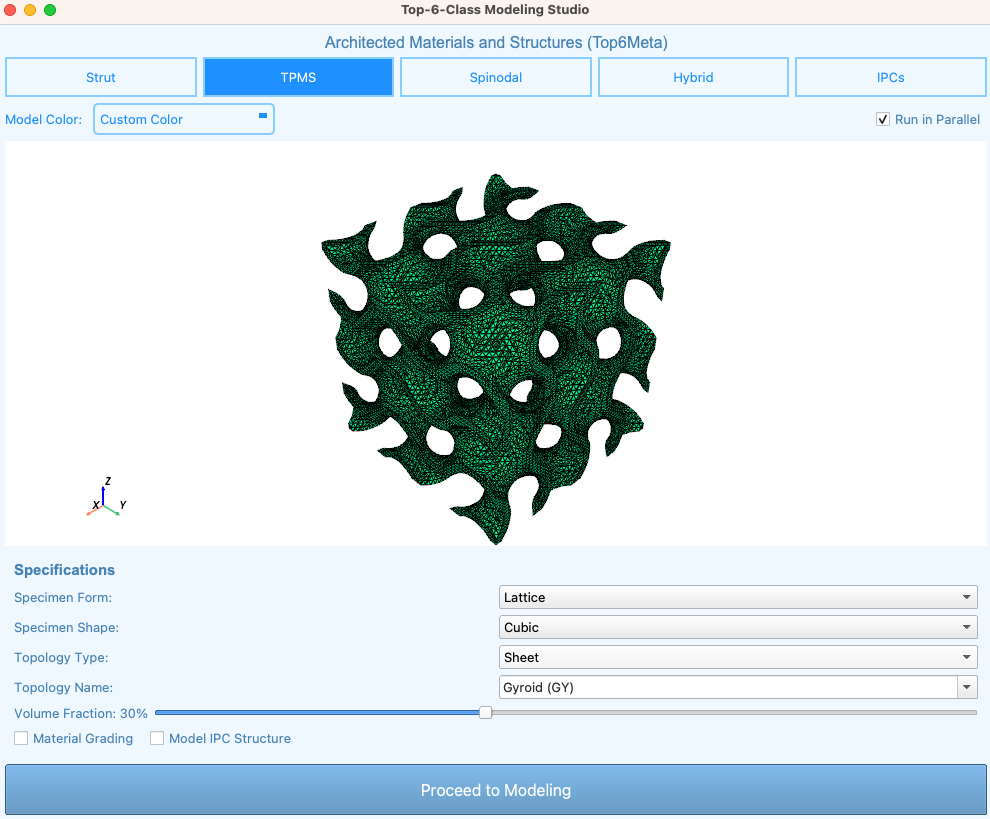This screenshot has width=990, height=819.
Task: Toggle the Run in Parallel checkbox
Action: [x=883, y=119]
